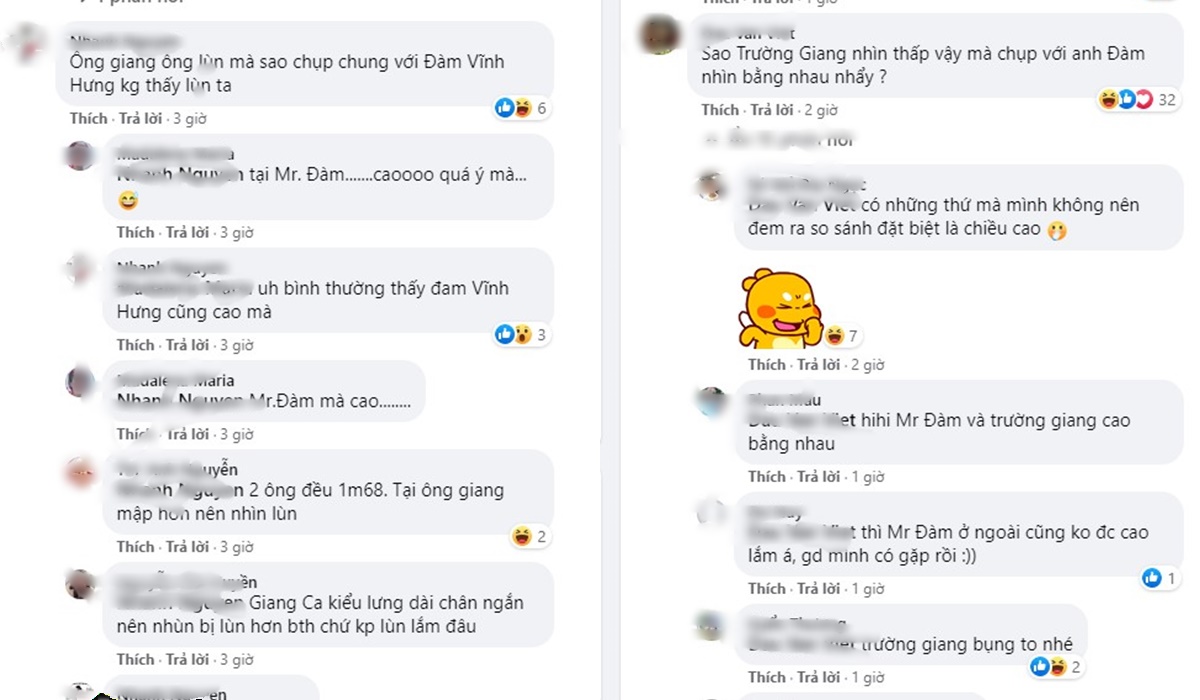1200x700 pixels.
Task: Open reactions showing 32 on Trường Giang comment
Action: pos(1138,99)
